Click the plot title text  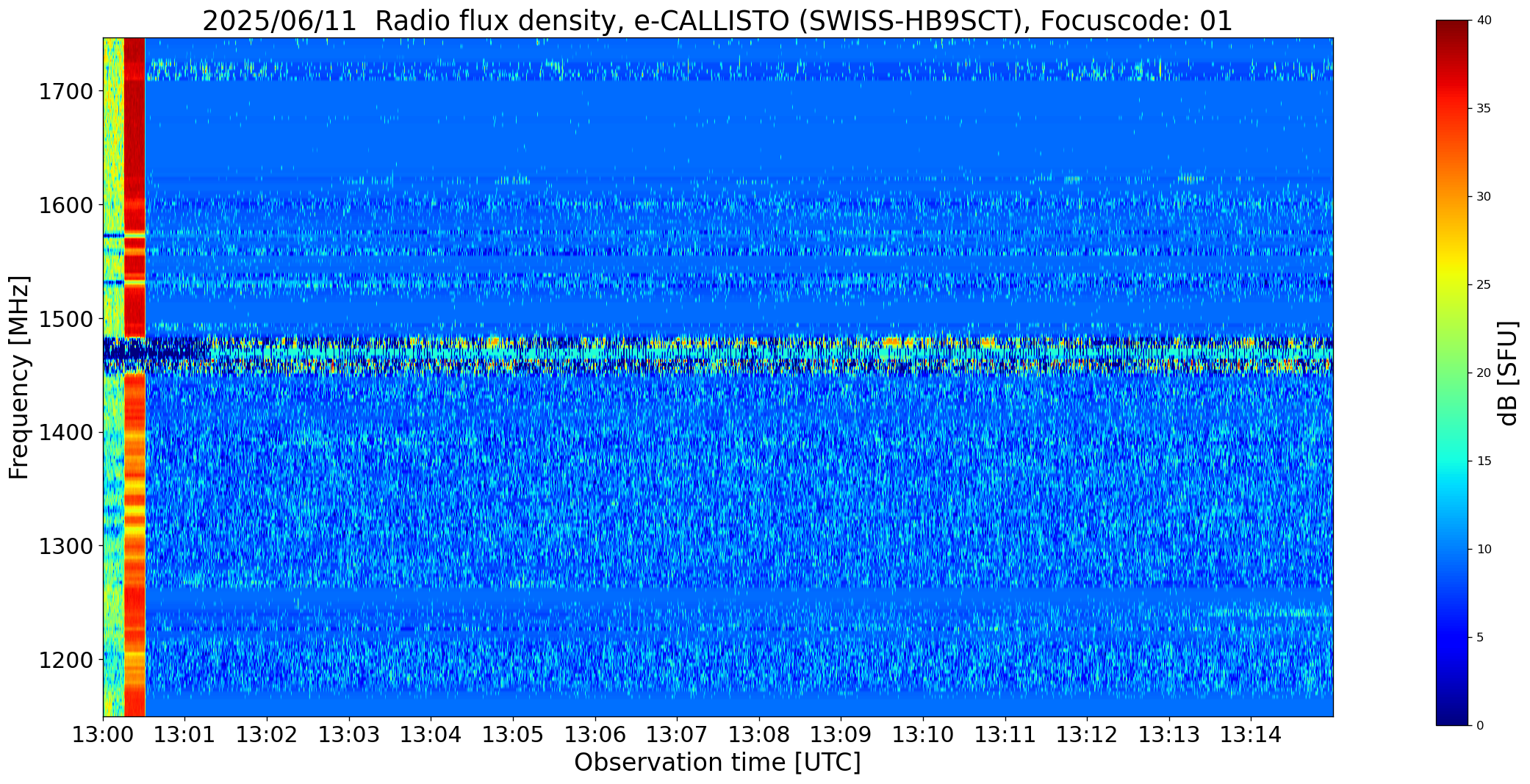(x=717, y=21)
